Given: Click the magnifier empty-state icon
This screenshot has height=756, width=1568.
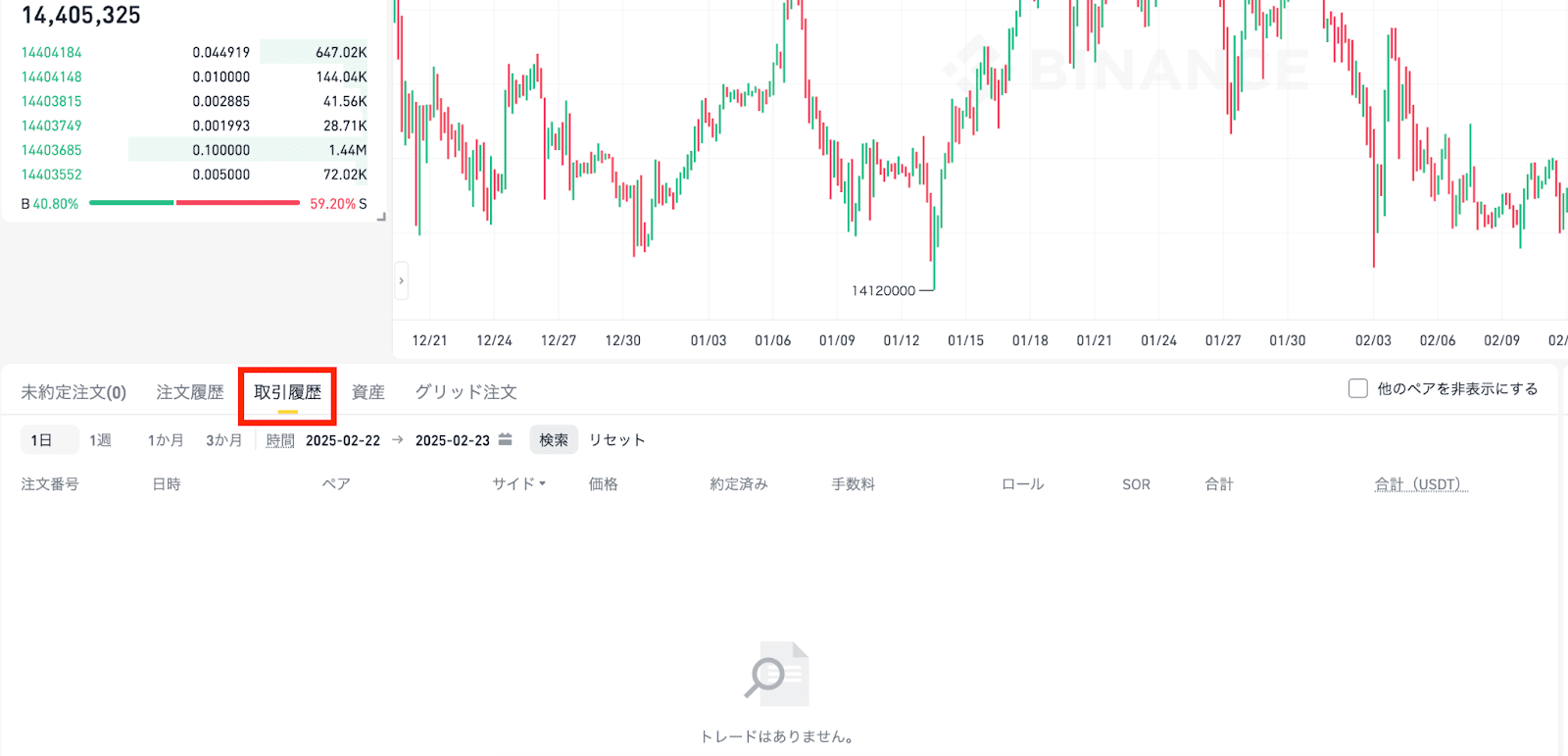Looking at the screenshot, I should tap(776, 674).
